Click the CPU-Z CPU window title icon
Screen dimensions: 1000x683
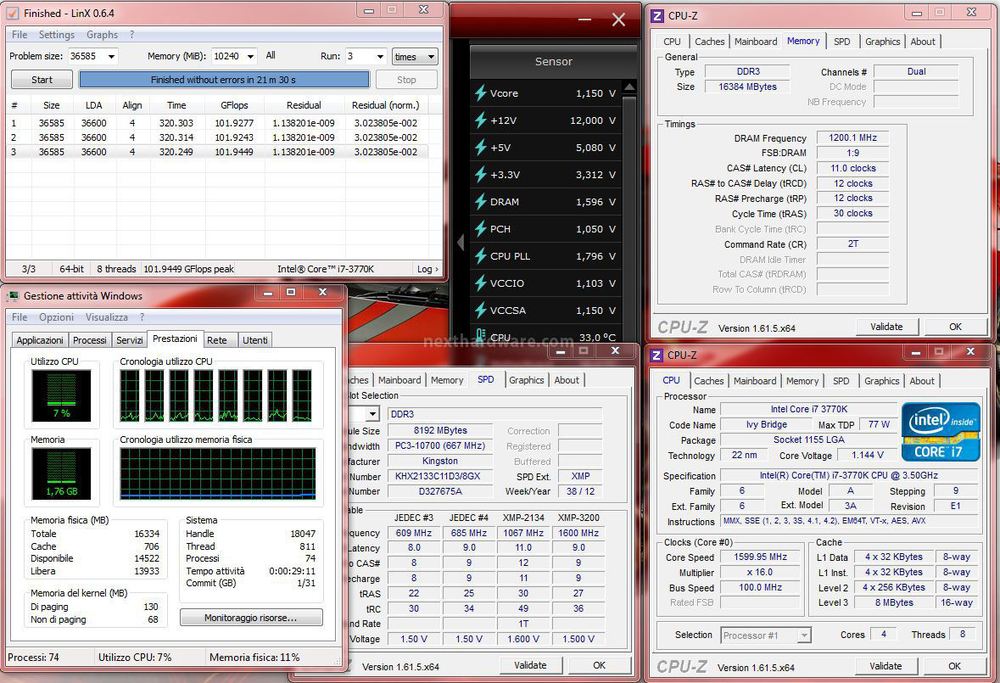pos(657,355)
